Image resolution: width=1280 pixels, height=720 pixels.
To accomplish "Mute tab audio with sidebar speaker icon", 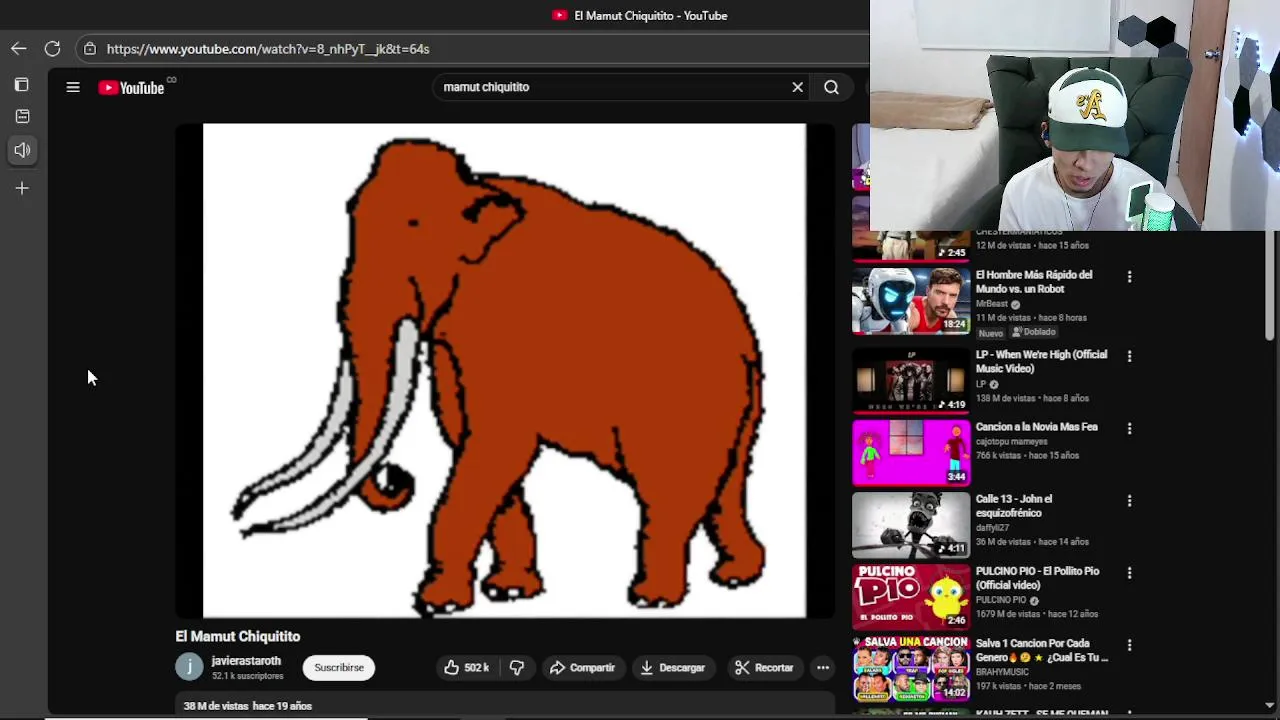I will 22,150.
